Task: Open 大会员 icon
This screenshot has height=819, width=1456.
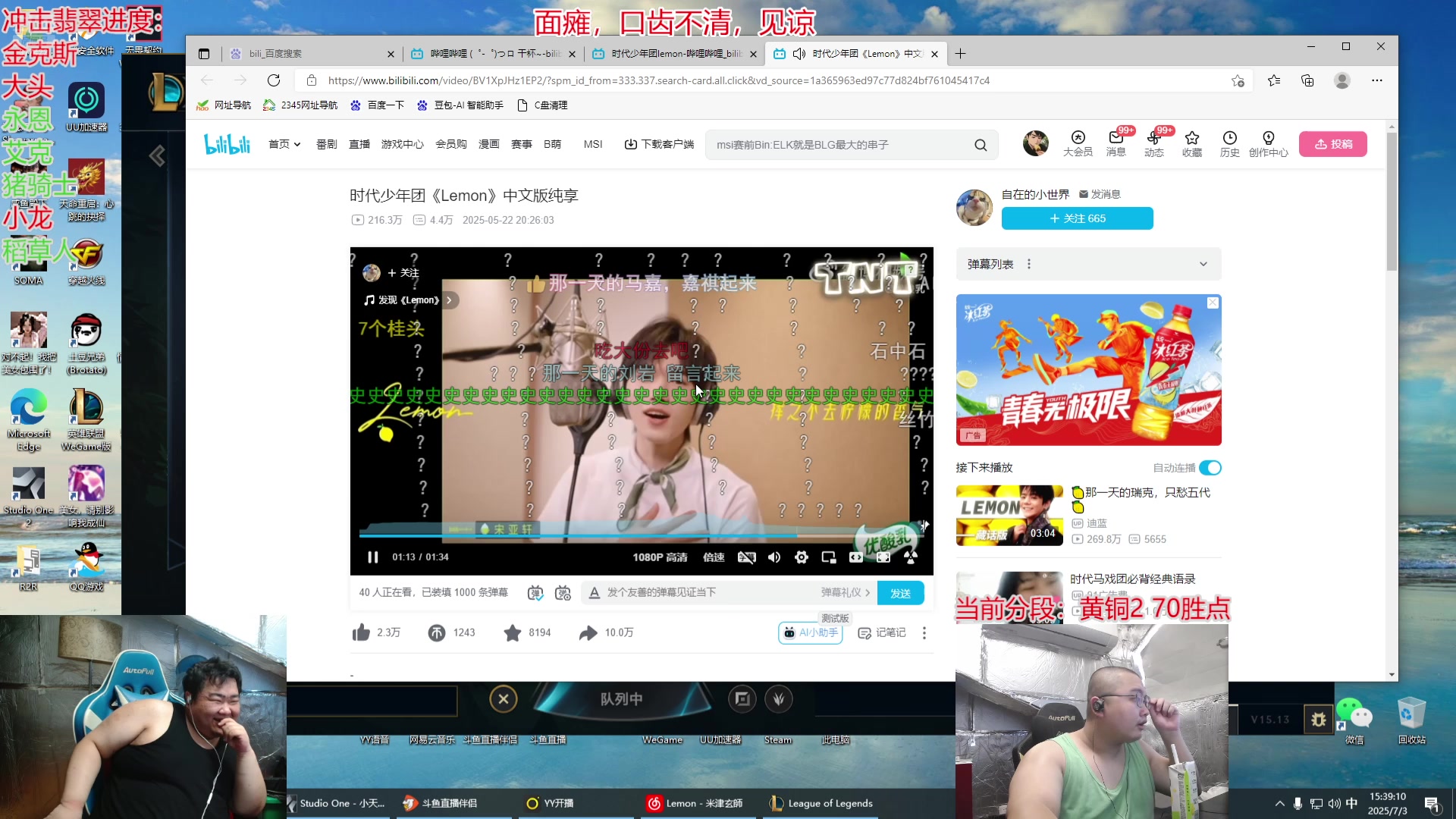Action: [x=1078, y=143]
